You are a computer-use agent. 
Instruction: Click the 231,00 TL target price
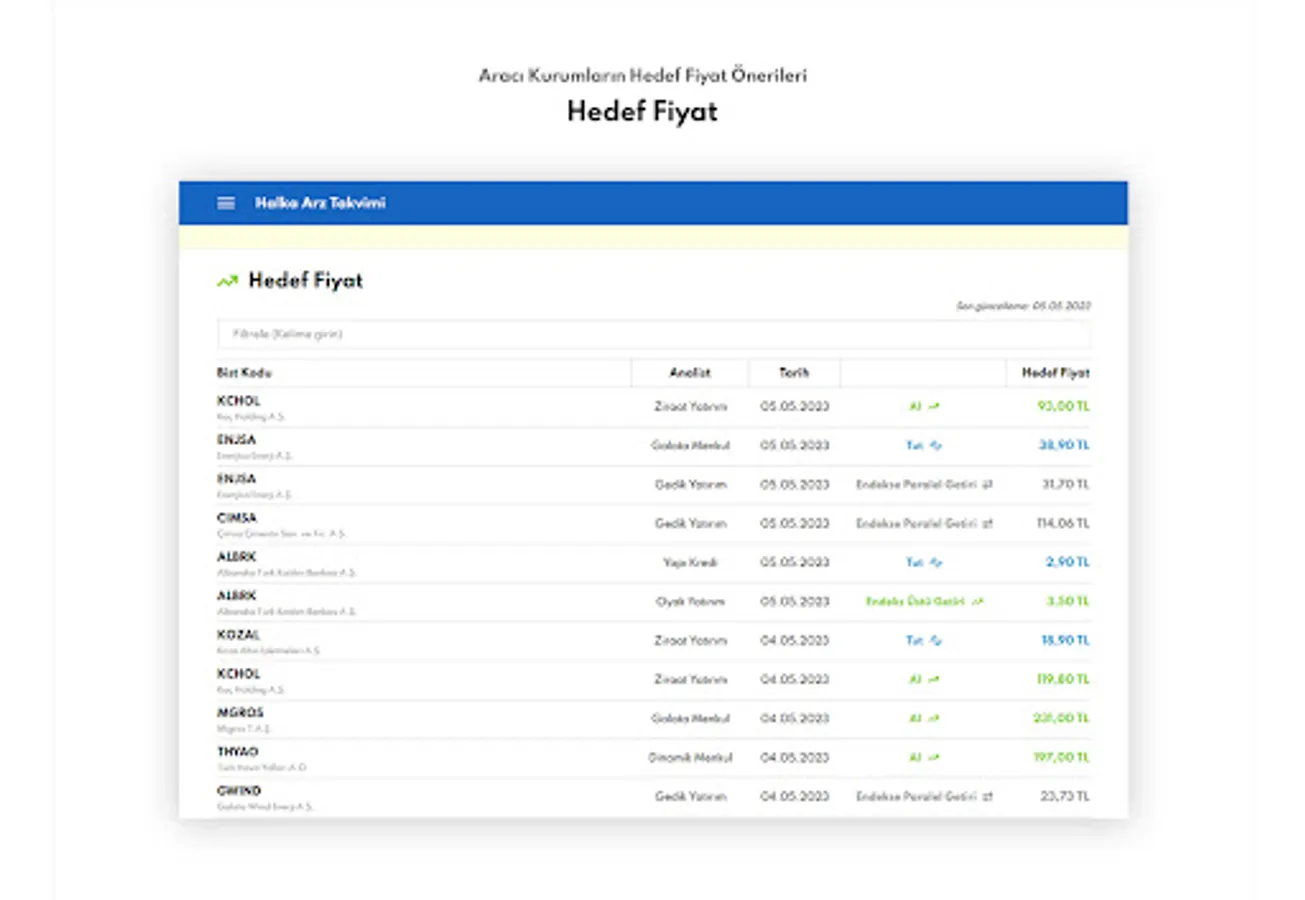pyautogui.click(x=1060, y=719)
